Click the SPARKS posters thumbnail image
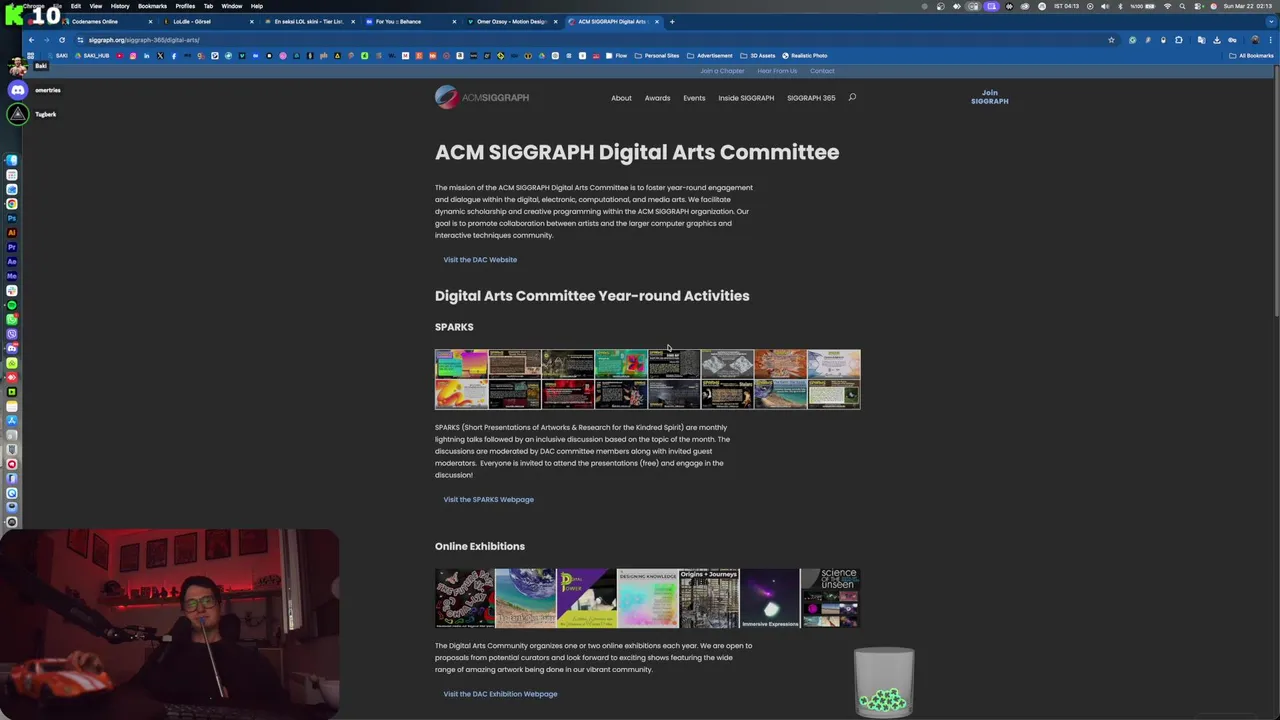 (647, 379)
